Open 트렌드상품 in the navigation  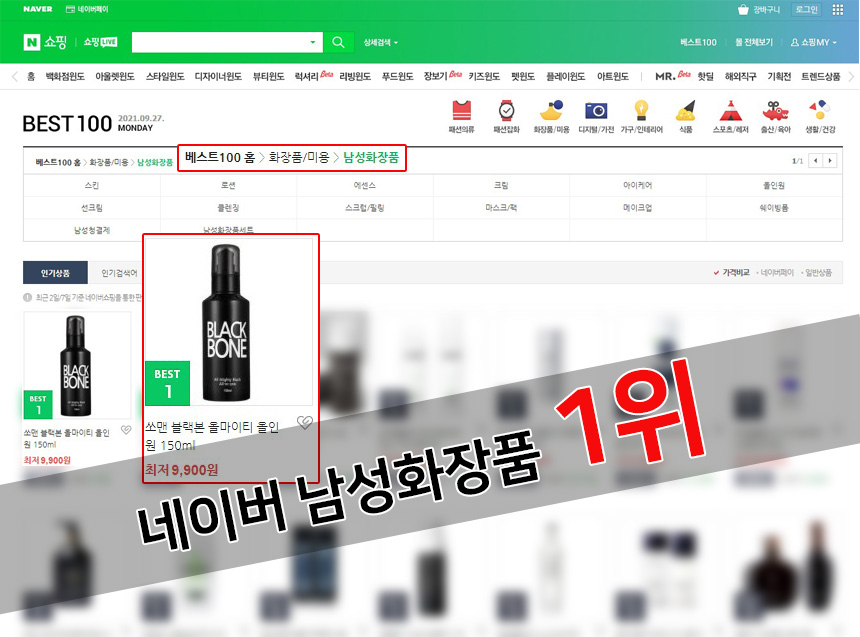click(x=821, y=77)
